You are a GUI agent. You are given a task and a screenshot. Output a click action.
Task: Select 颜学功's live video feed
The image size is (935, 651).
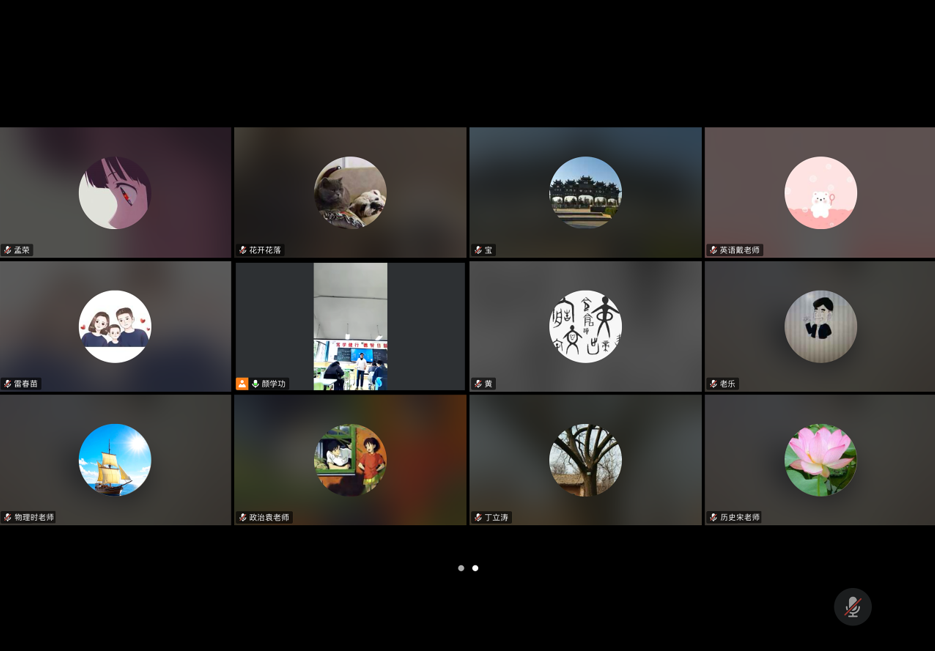[x=350, y=325]
